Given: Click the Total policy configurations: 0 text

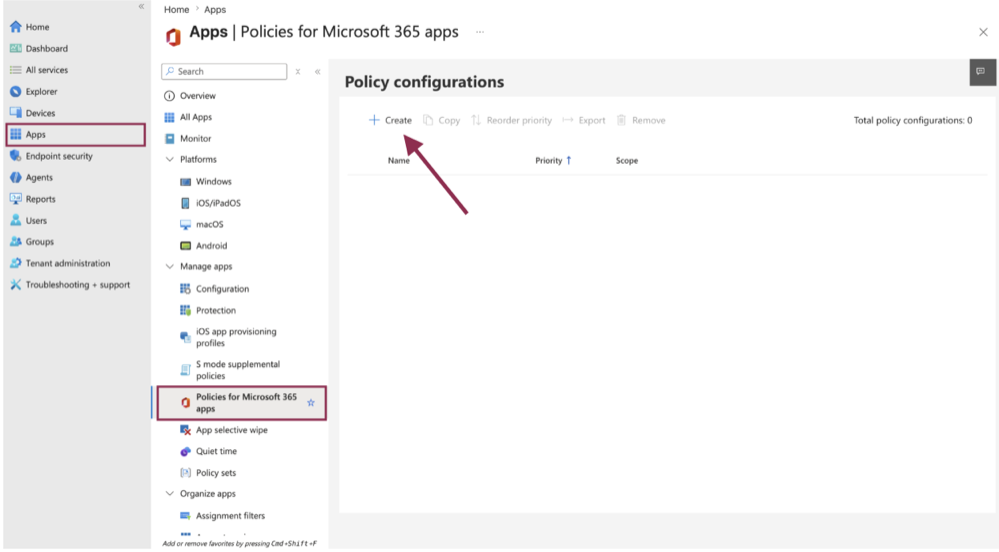Looking at the screenshot, I should (913, 120).
